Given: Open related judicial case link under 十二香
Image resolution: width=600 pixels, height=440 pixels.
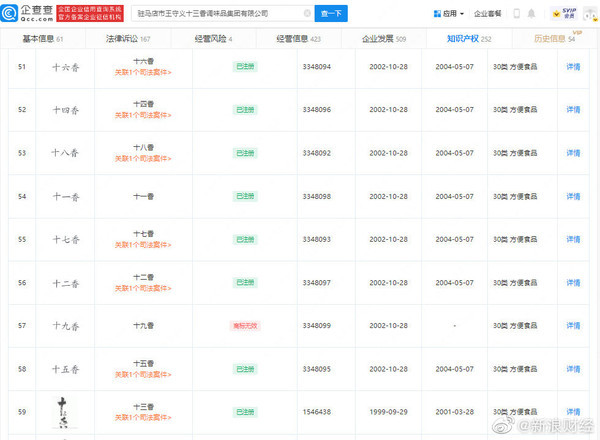Looking at the screenshot, I should coord(143,288).
